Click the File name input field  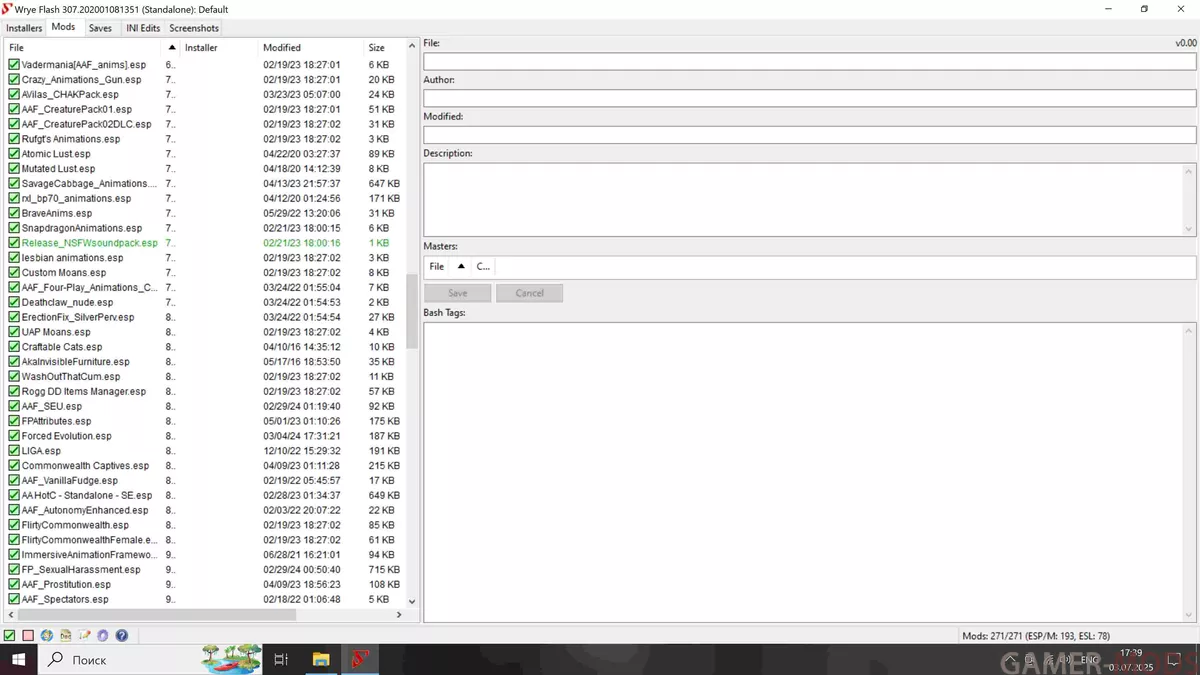point(809,61)
